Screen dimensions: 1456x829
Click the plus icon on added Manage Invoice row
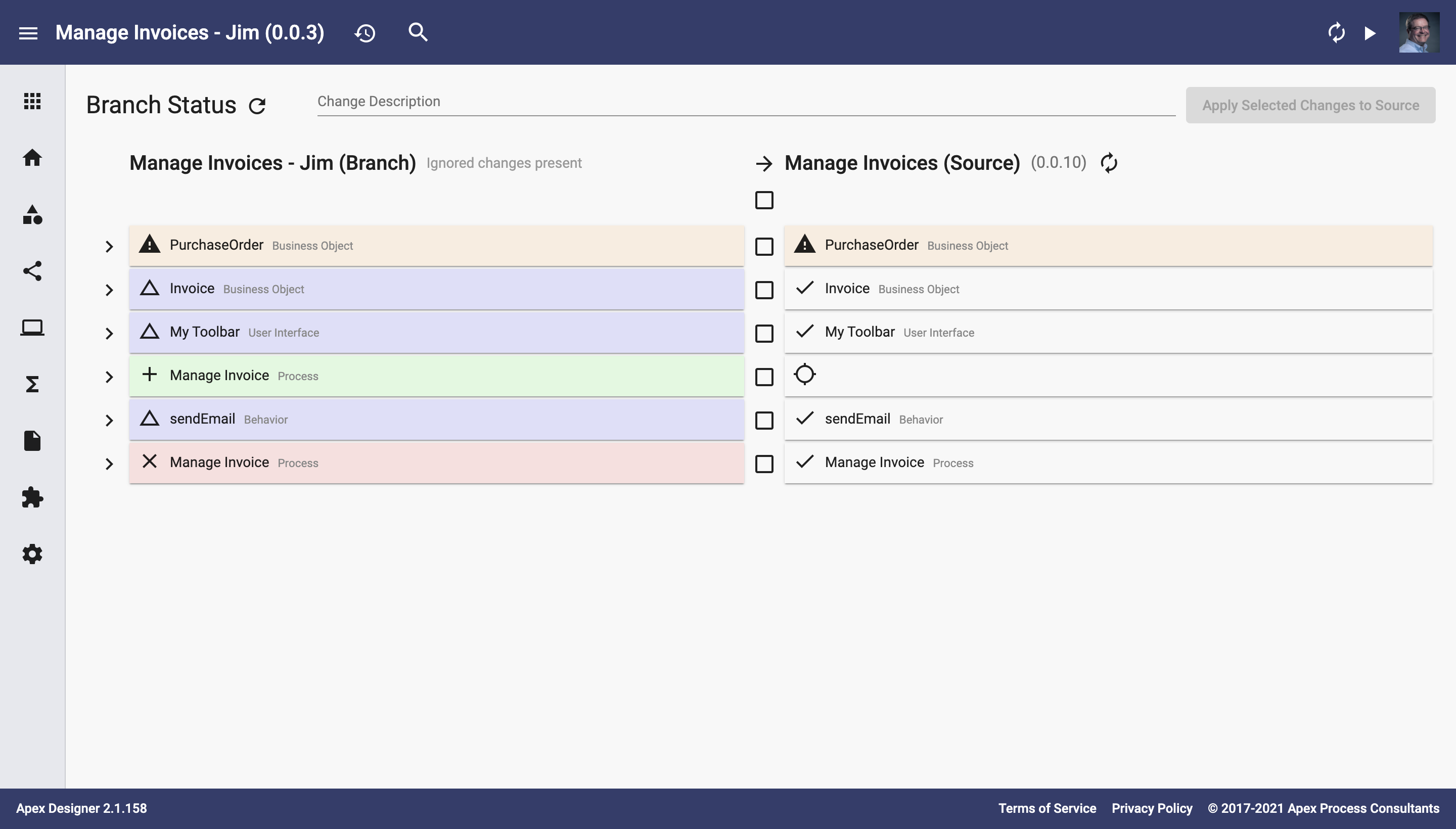[150, 375]
